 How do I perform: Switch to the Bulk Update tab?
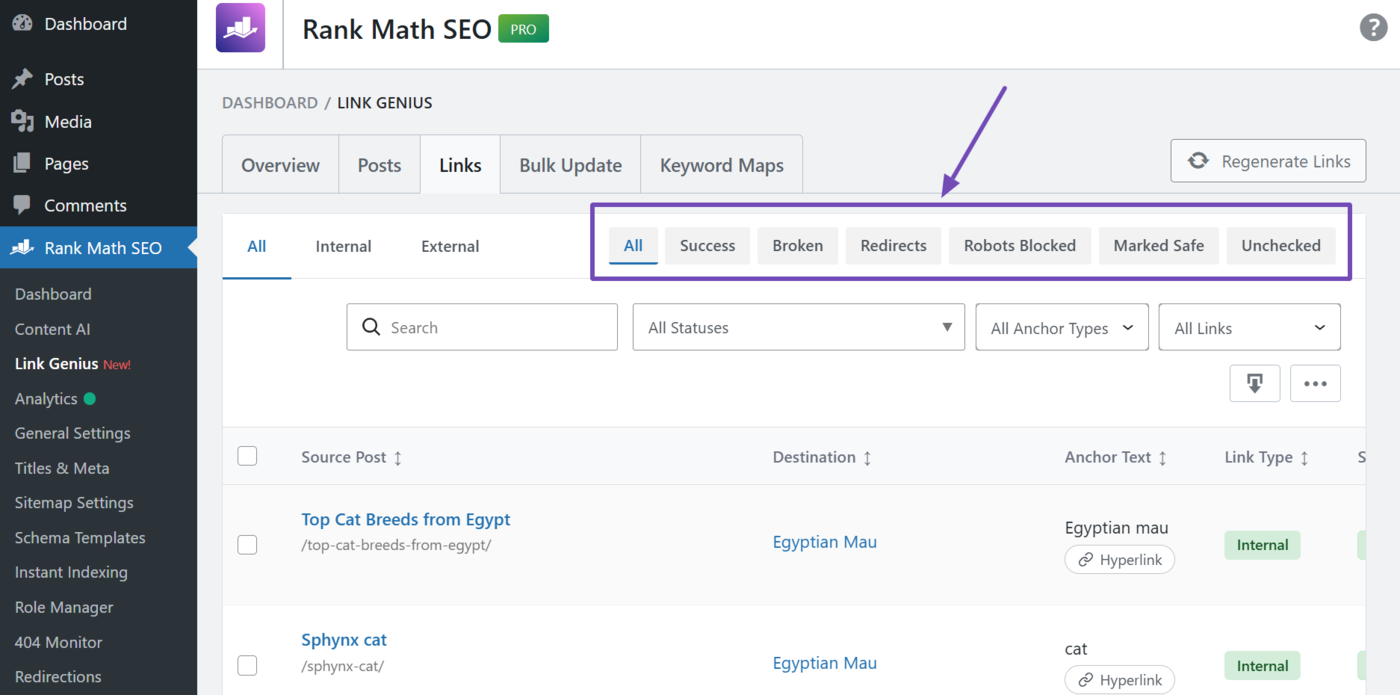[x=569, y=164]
